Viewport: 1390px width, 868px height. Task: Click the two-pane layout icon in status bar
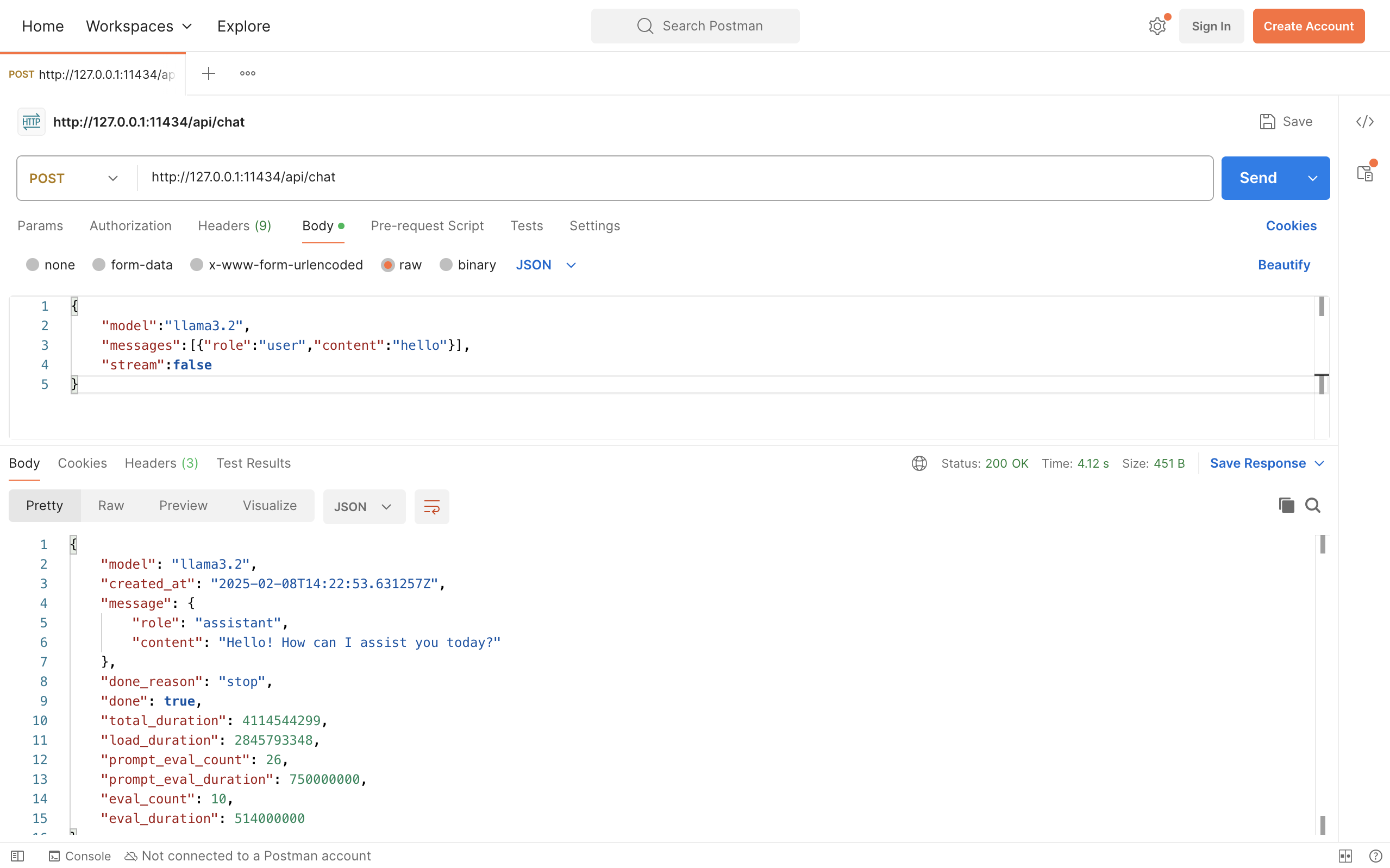pos(1345,856)
